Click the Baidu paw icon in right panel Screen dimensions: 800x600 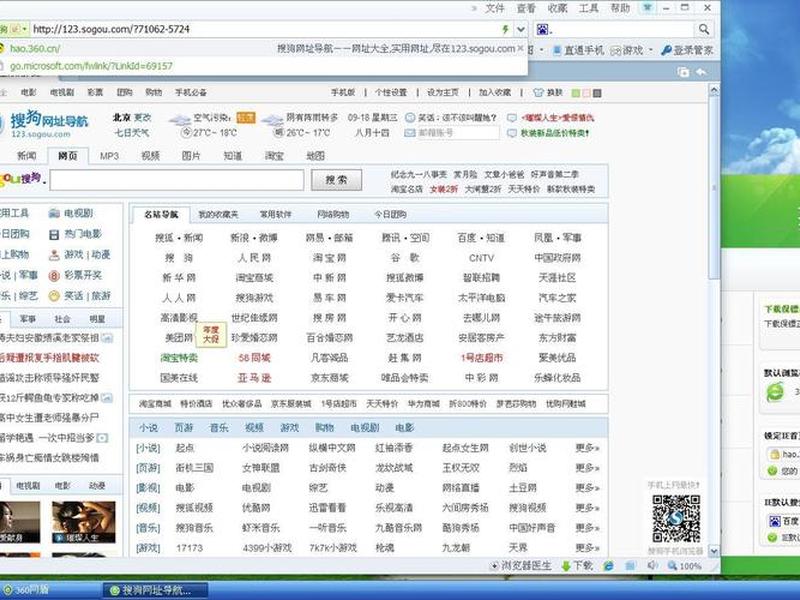pyautogui.click(x=774, y=521)
